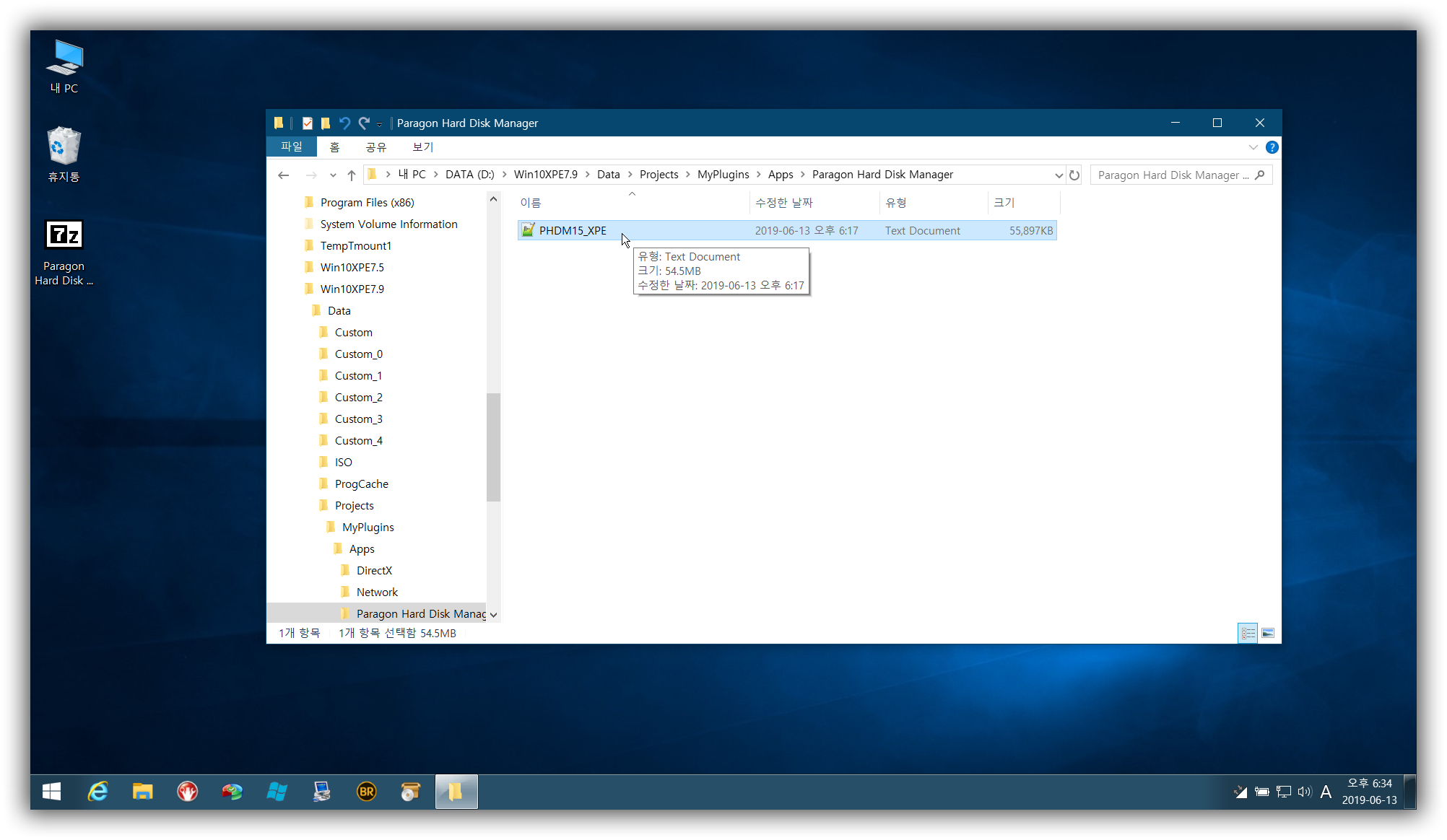Image resolution: width=1447 pixels, height=840 pixels.
Task: Click the active folder taskbar button
Action: [x=456, y=792]
